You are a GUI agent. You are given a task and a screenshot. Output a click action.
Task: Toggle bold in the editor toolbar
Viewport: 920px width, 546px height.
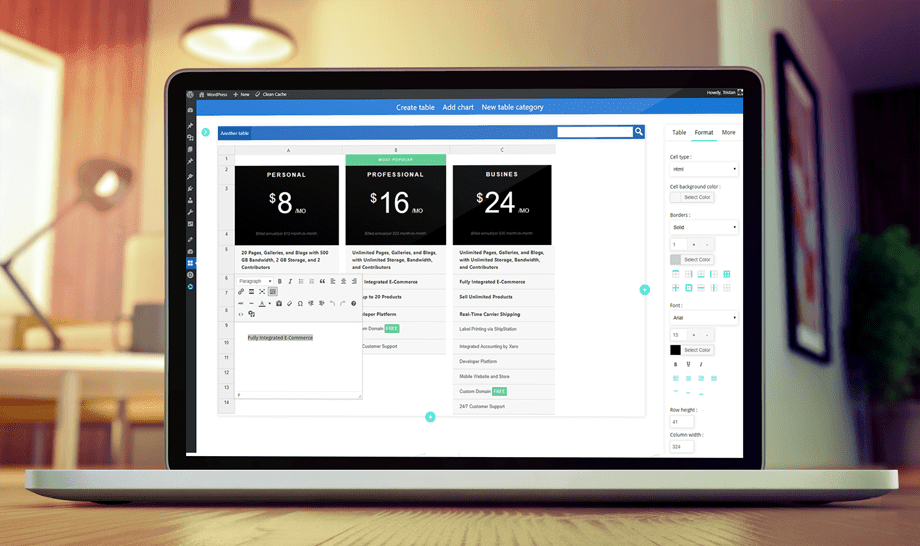point(280,282)
